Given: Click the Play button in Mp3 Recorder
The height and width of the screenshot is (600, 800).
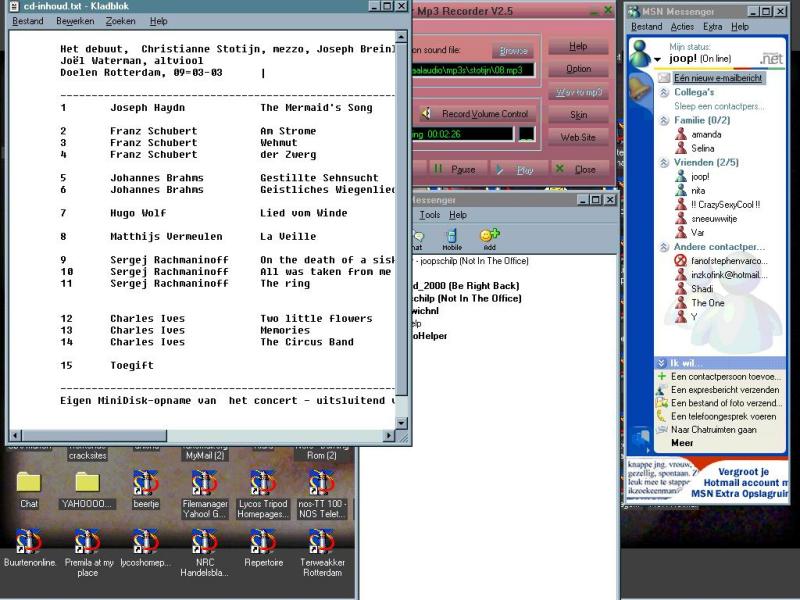Looking at the screenshot, I should tap(517, 169).
